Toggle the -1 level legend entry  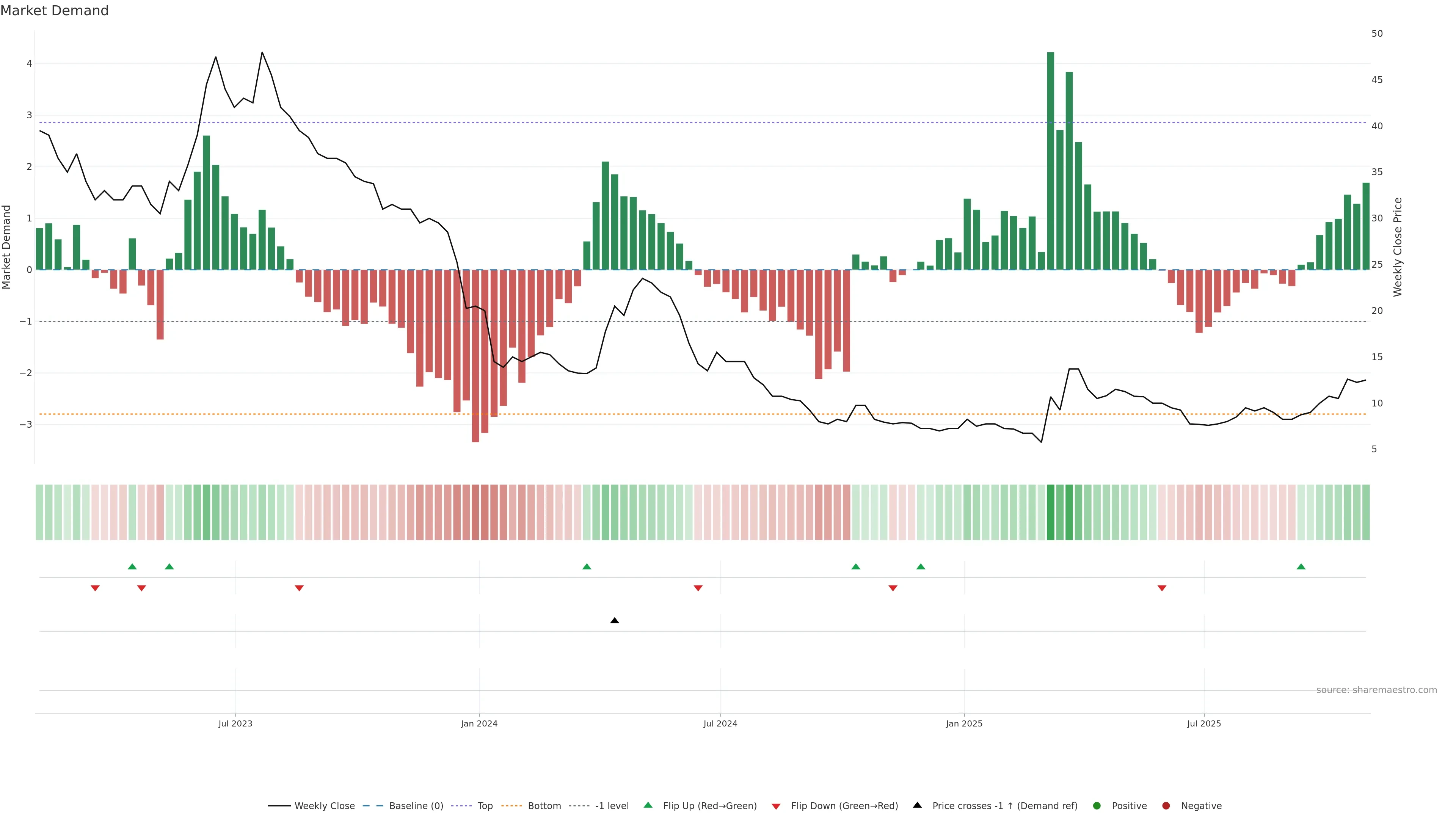pos(612,805)
